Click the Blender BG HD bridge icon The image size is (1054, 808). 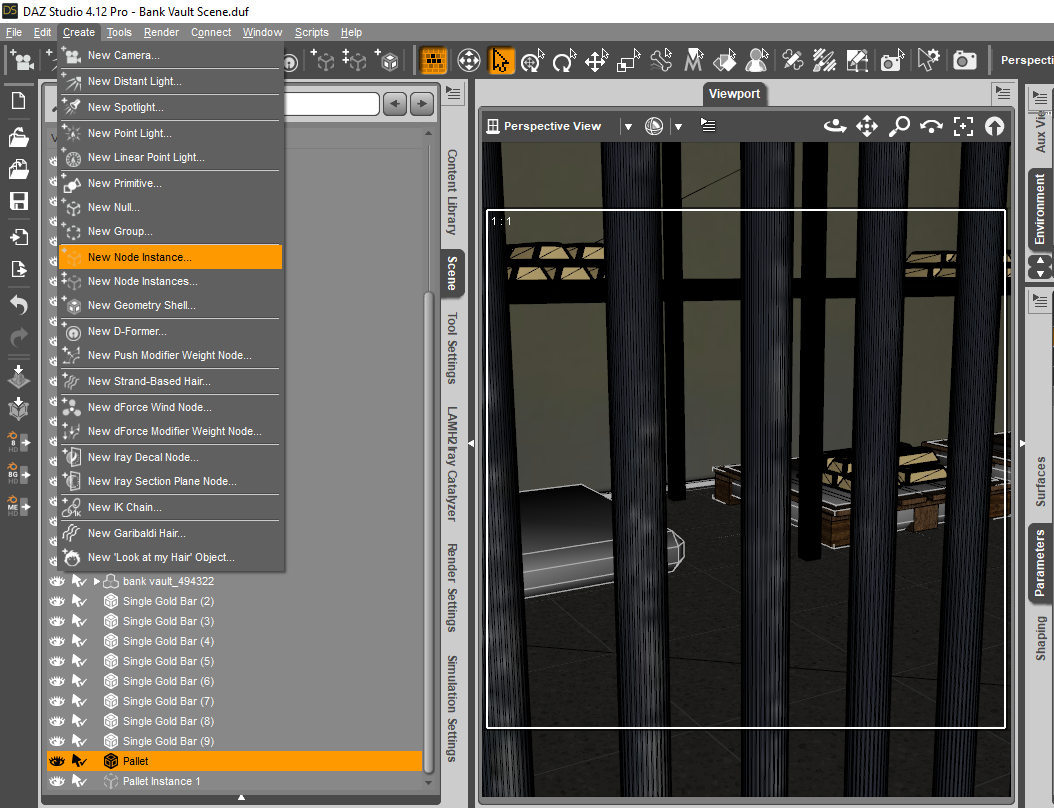tap(18, 474)
